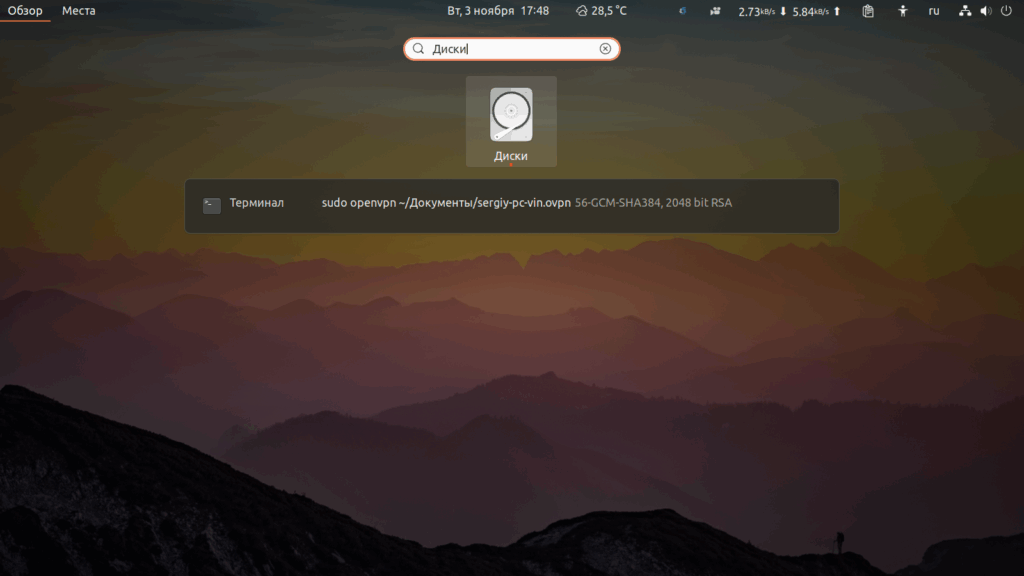Open the weather indicator showing 28,5 °C
The height and width of the screenshot is (576, 1024).
point(601,10)
